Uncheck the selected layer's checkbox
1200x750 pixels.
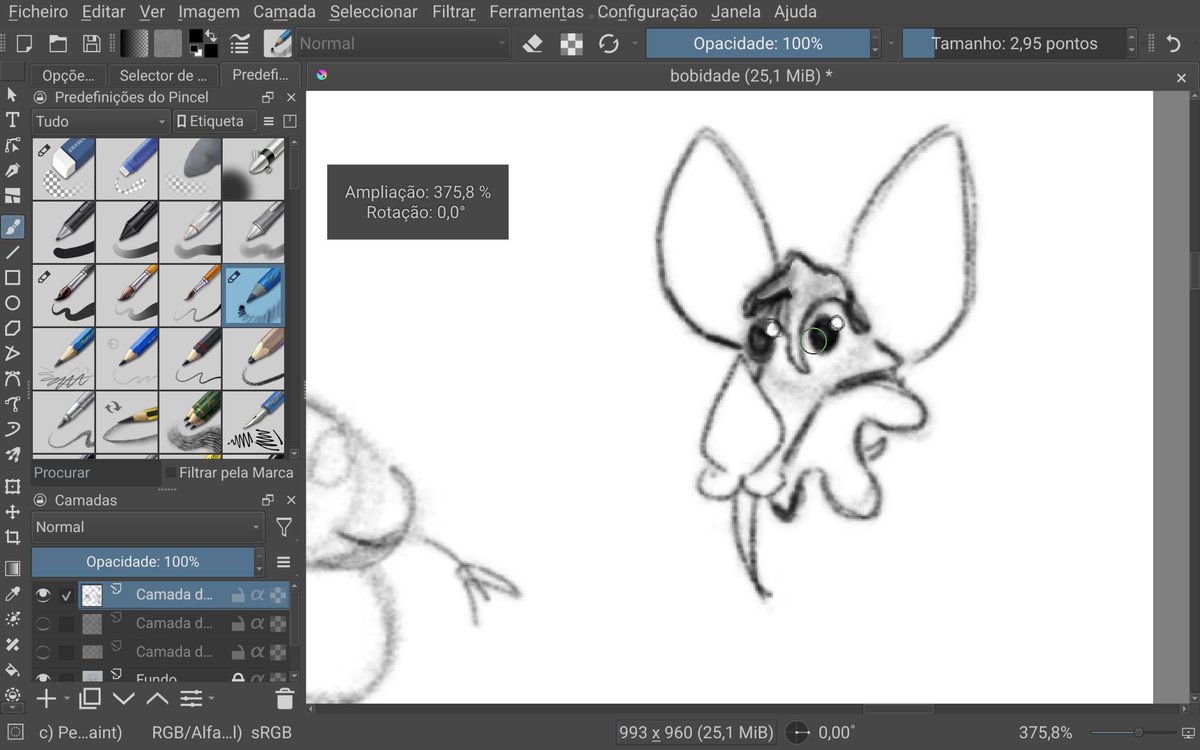[x=66, y=595]
